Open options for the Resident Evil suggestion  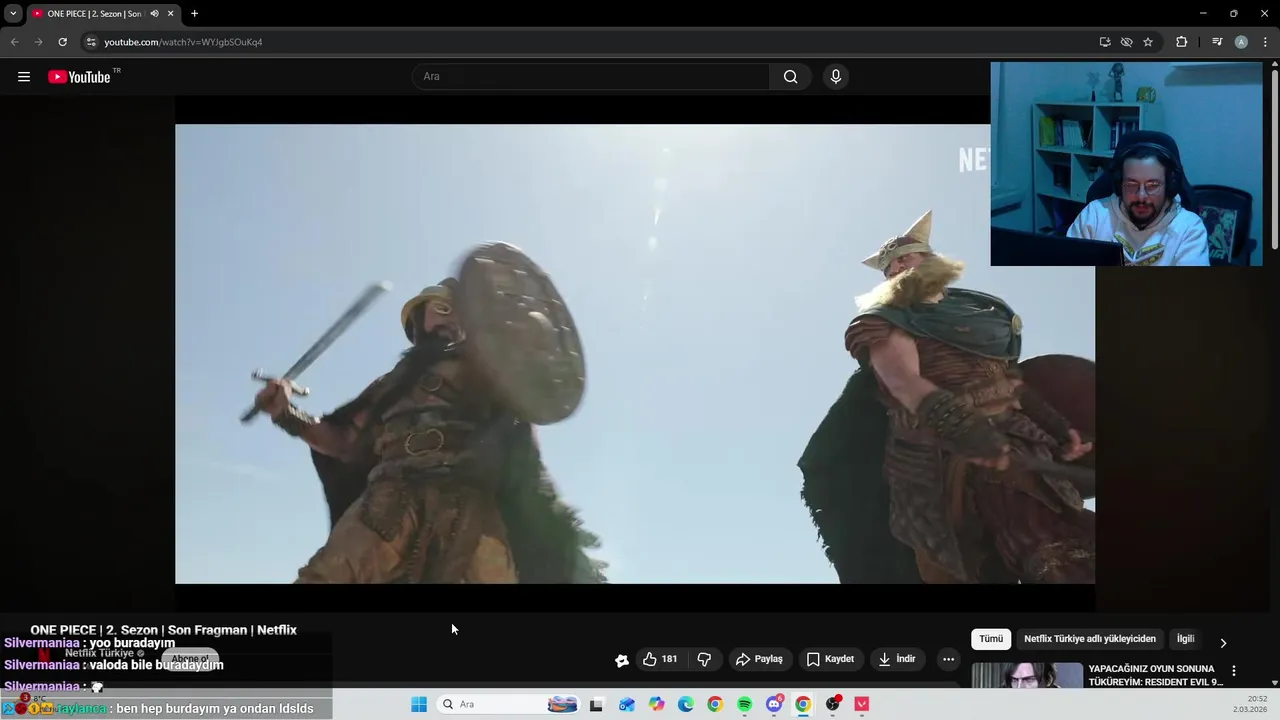pyautogui.click(x=1234, y=671)
